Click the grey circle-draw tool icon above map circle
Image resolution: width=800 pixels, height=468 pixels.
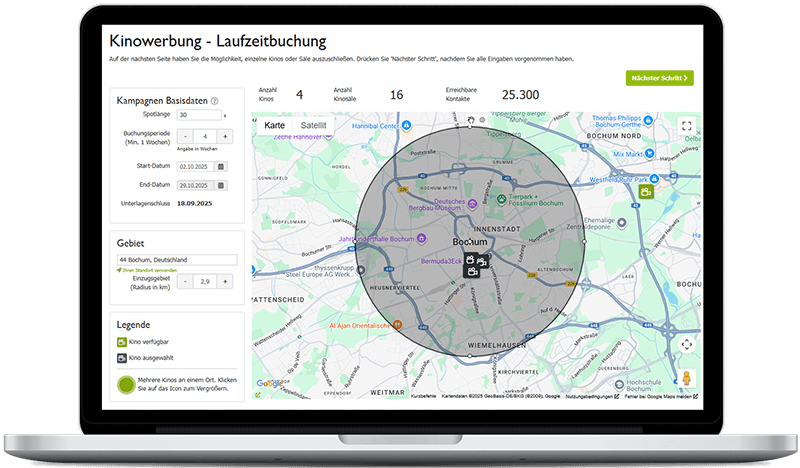(482, 120)
